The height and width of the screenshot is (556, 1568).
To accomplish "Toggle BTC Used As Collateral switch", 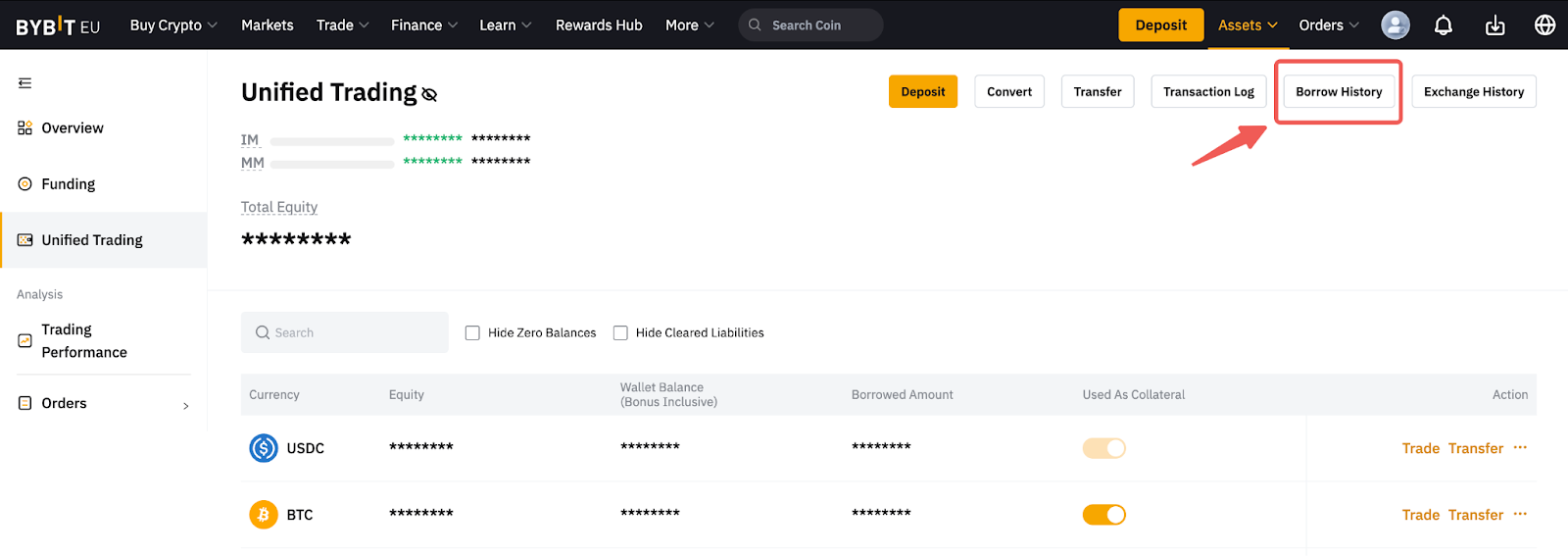I will coord(1103,515).
